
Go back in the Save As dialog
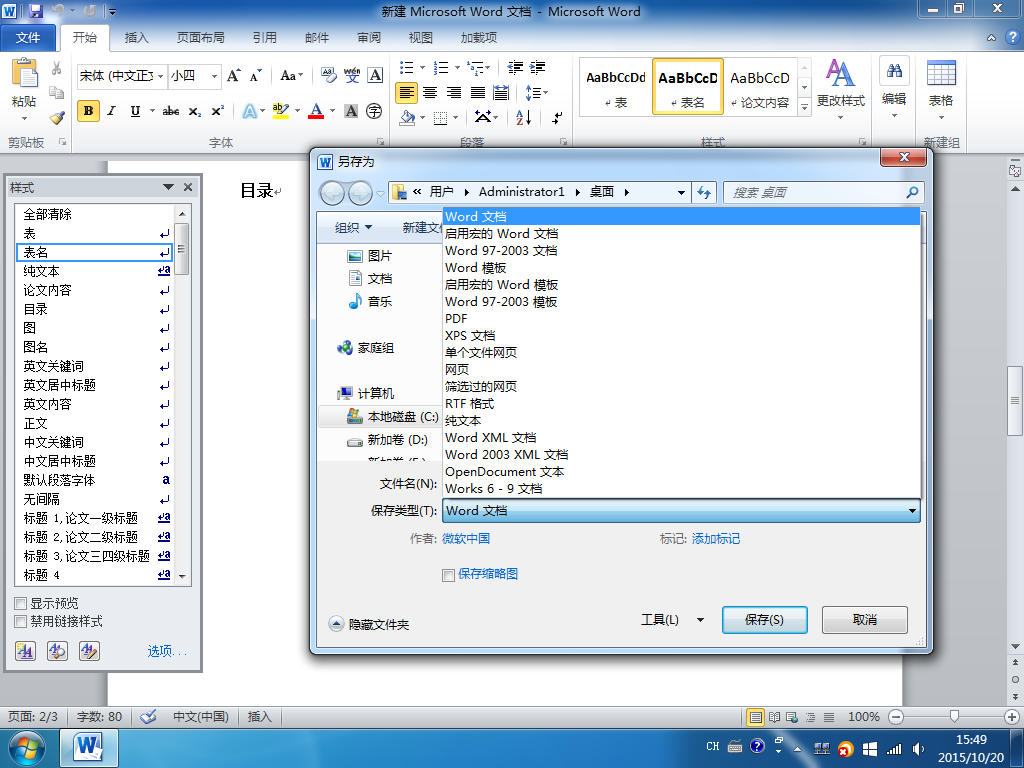click(332, 193)
